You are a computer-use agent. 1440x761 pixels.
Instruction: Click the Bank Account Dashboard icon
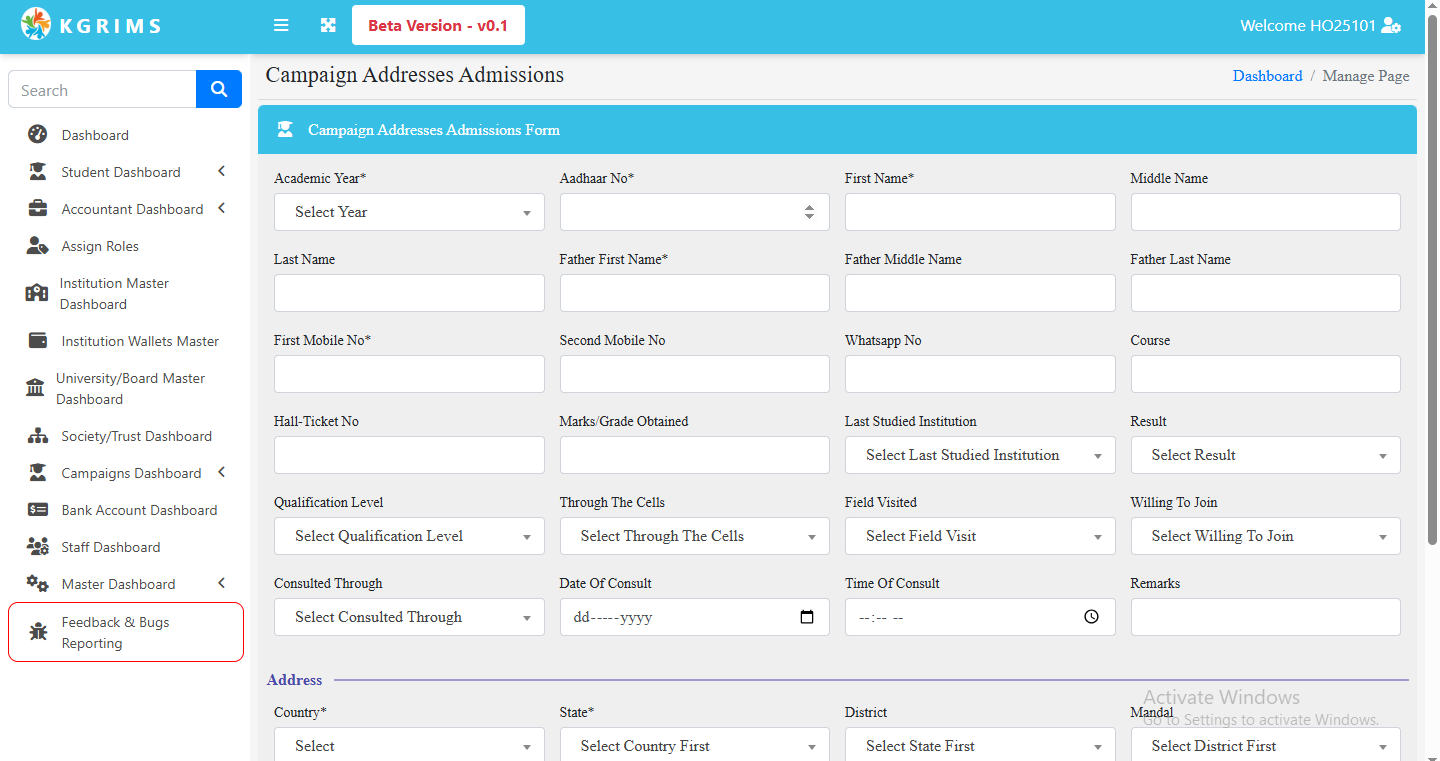tap(38, 510)
